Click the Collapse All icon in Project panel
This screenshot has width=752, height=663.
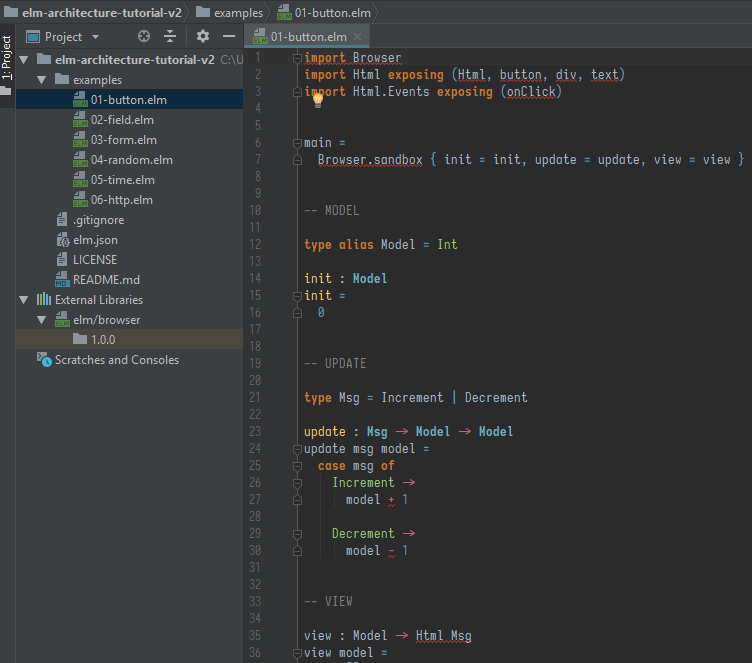pyautogui.click(x=170, y=36)
